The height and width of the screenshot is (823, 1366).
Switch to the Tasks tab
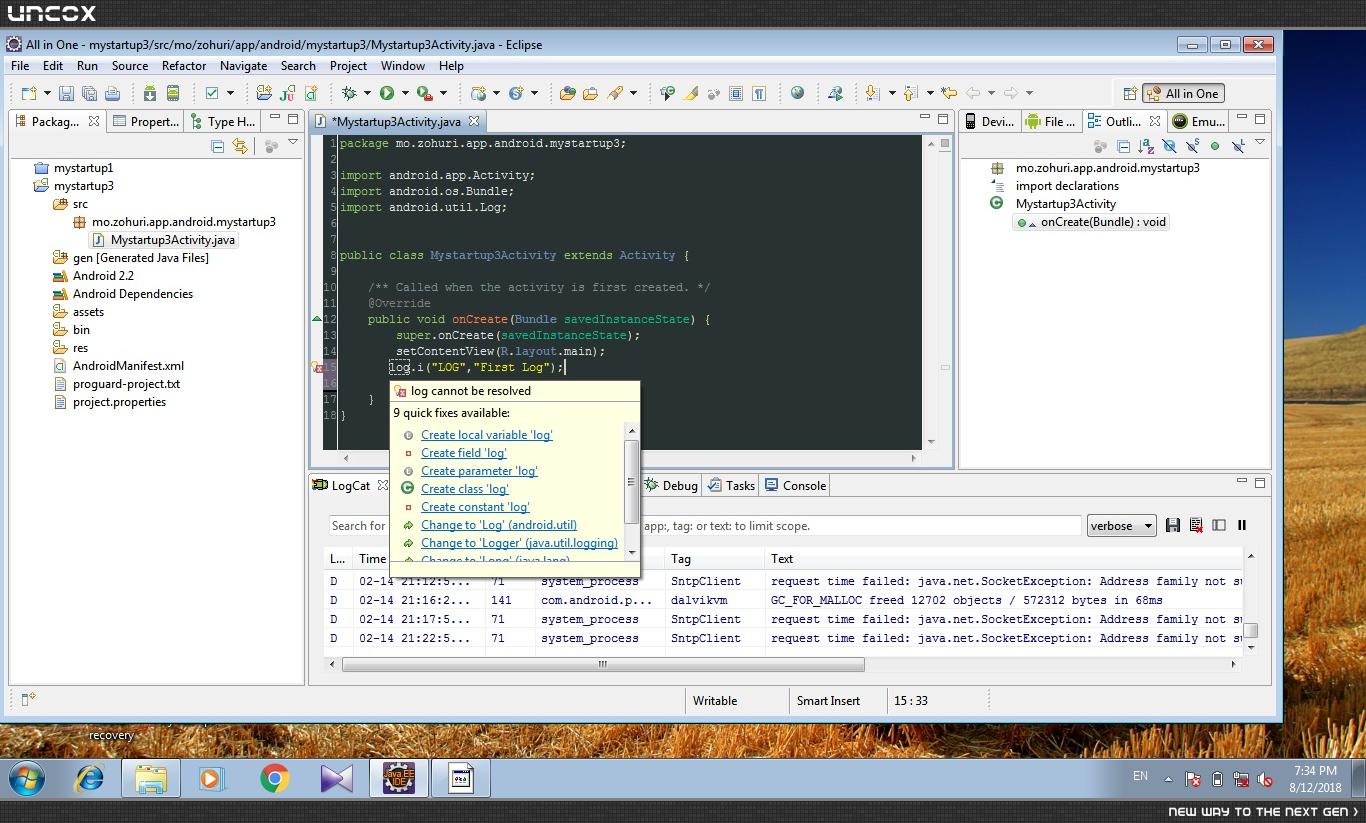(x=731, y=486)
